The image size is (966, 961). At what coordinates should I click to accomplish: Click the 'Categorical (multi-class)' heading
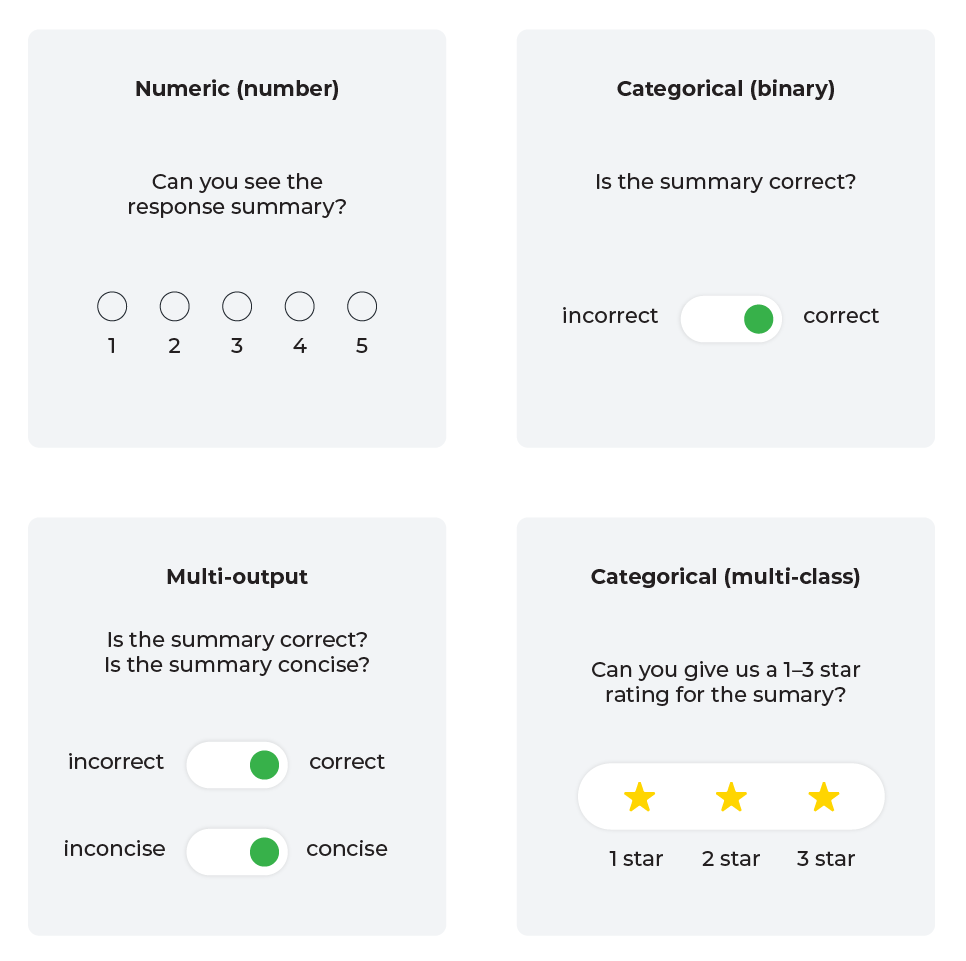[x=726, y=577]
